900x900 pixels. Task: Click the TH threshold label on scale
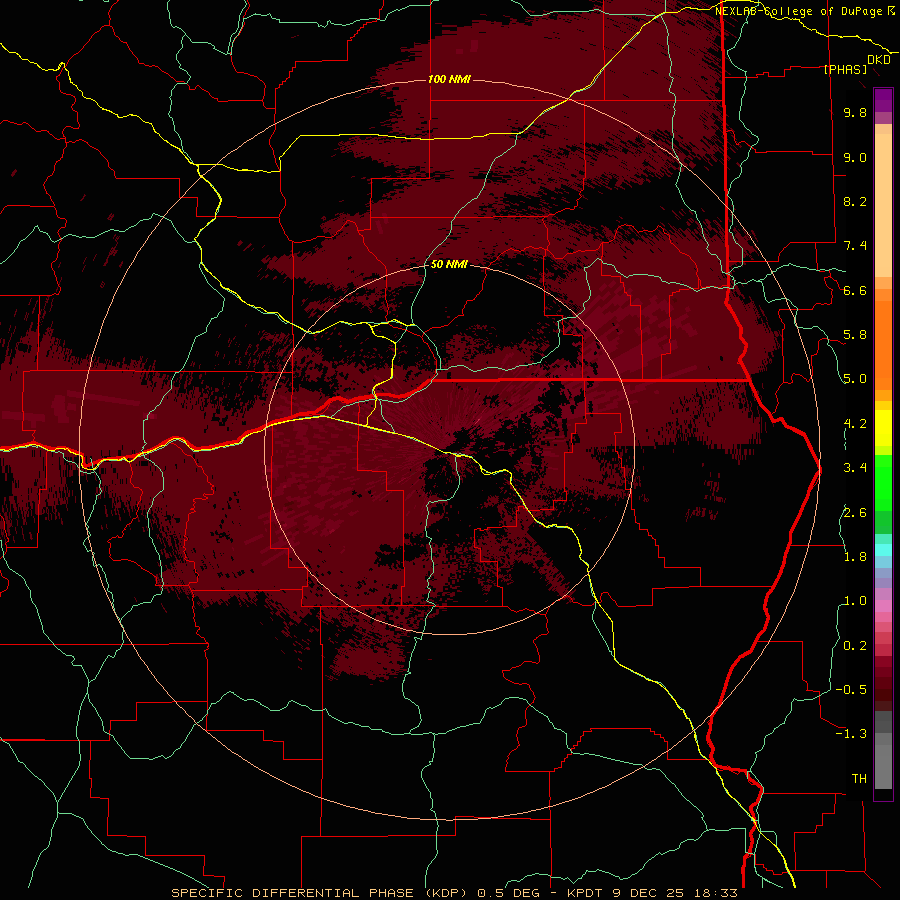[x=859, y=779]
